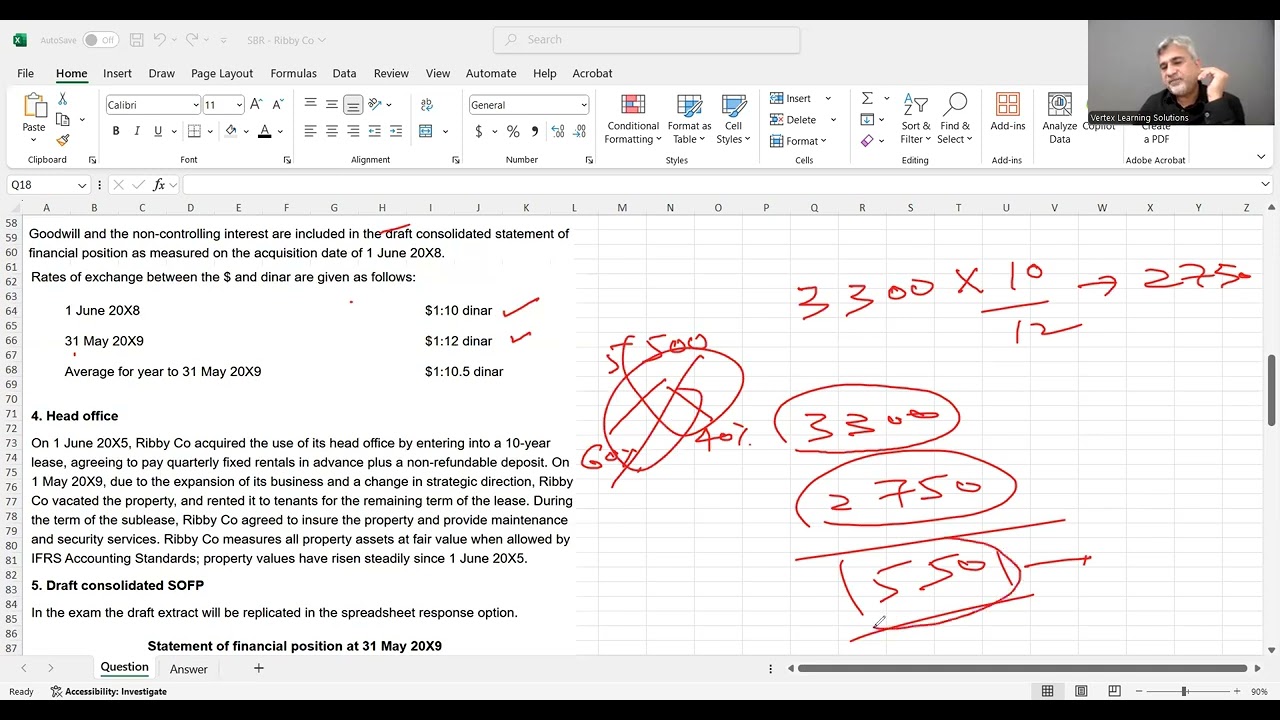The image size is (1280, 720).
Task: Align text right in the cell
Action: point(353,131)
